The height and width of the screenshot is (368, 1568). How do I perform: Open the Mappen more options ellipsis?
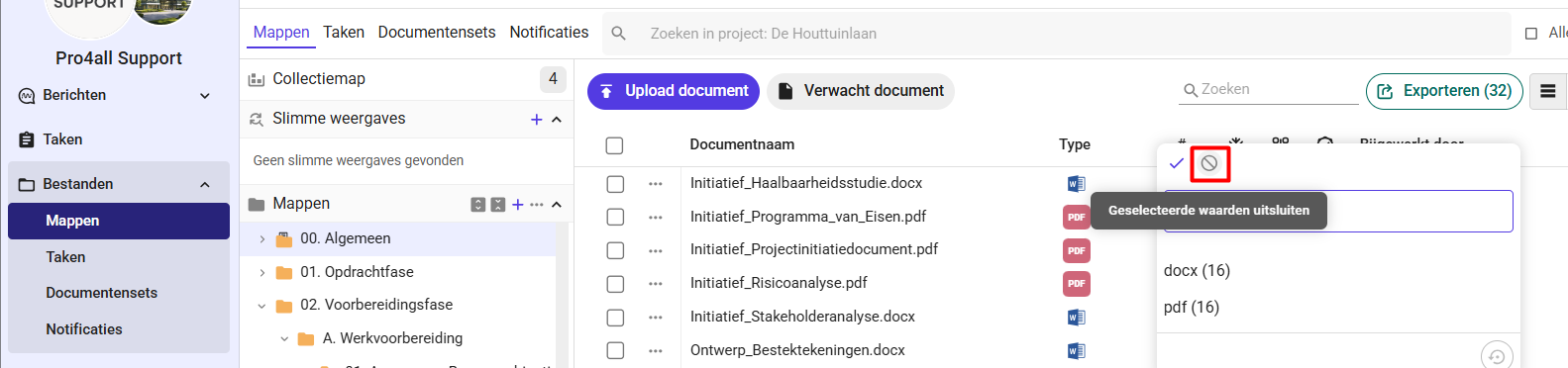pyautogui.click(x=537, y=205)
